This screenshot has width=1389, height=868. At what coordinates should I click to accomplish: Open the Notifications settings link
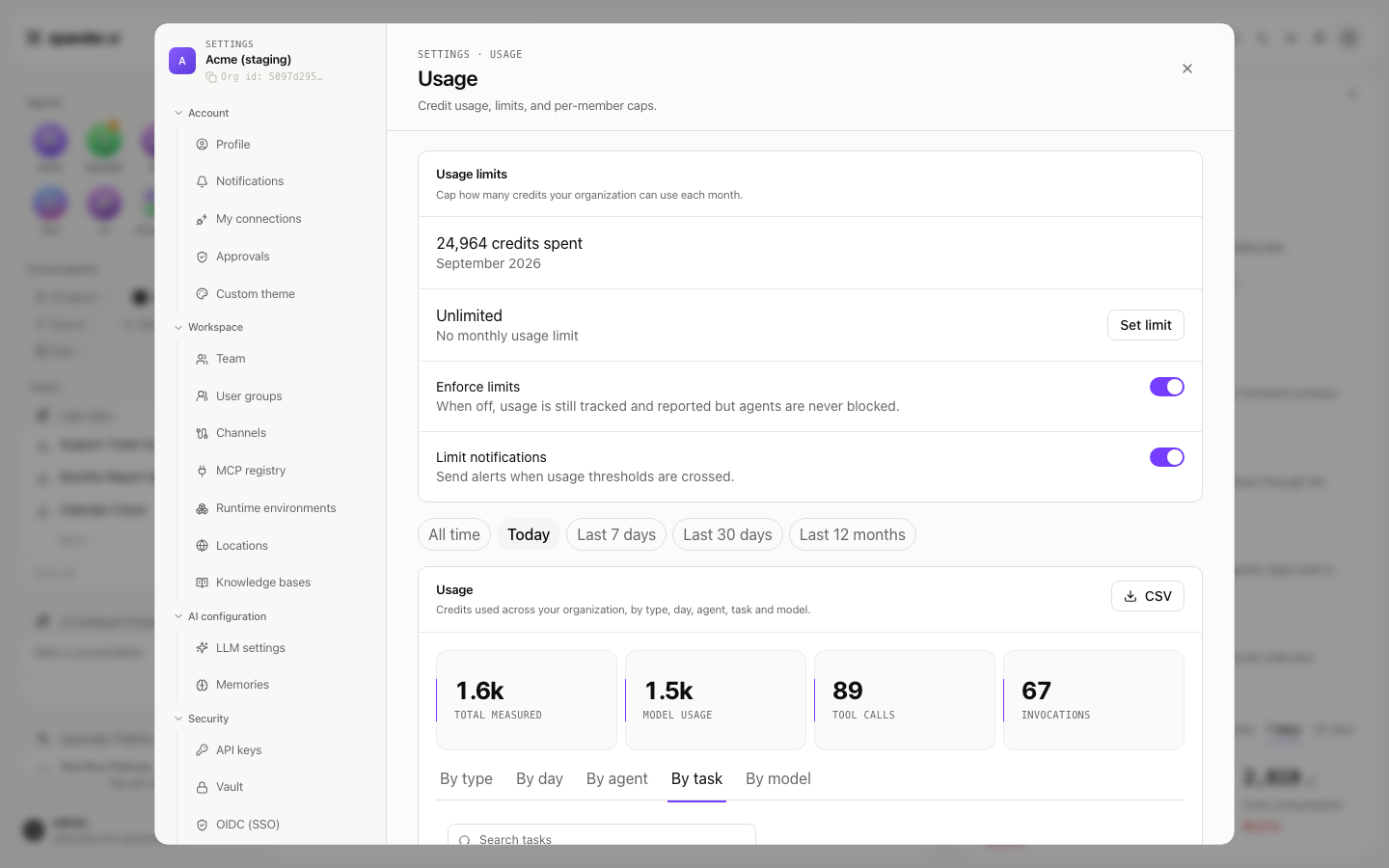[x=250, y=181]
